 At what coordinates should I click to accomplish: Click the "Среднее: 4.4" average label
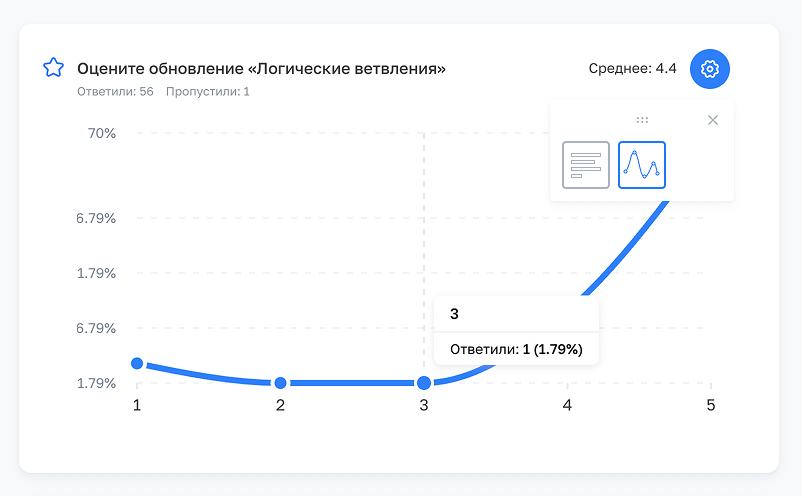point(632,69)
